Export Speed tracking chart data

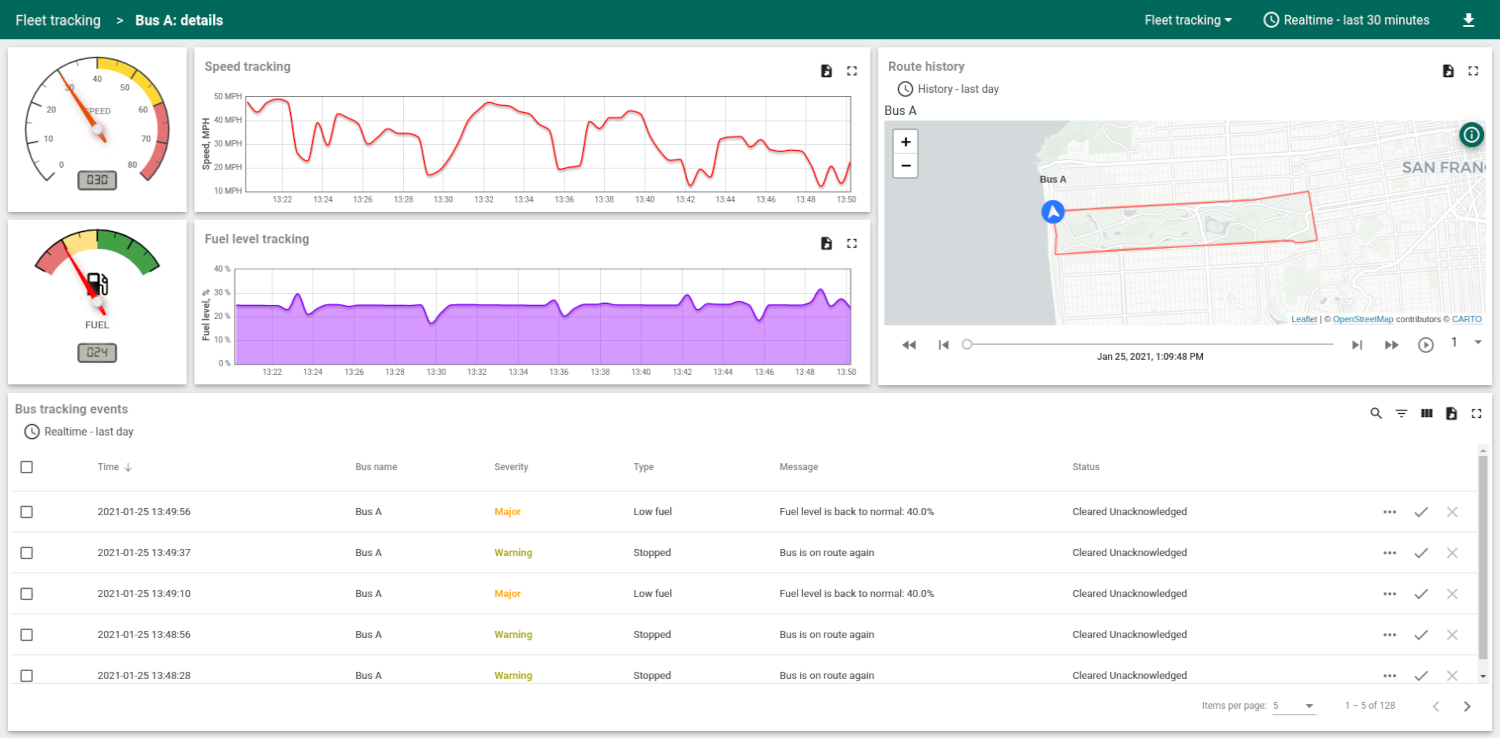click(x=826, y=71)
